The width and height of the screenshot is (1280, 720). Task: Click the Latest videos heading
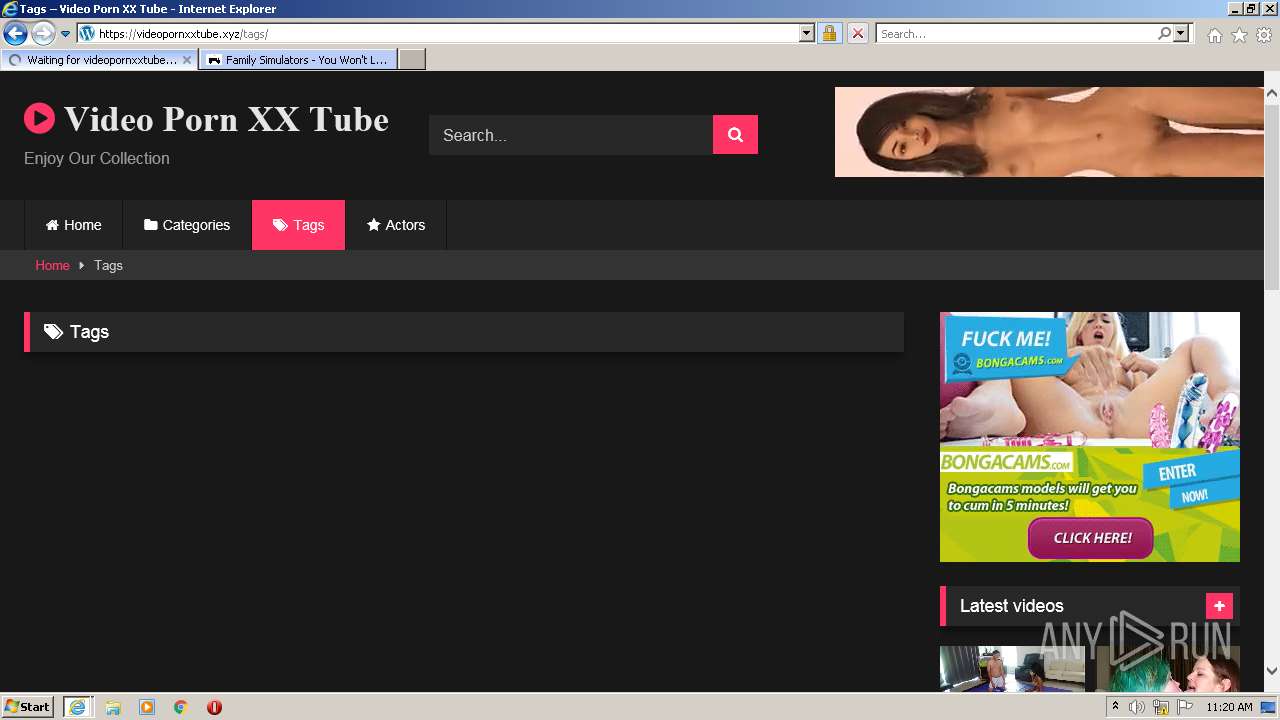coord(1011,606)
